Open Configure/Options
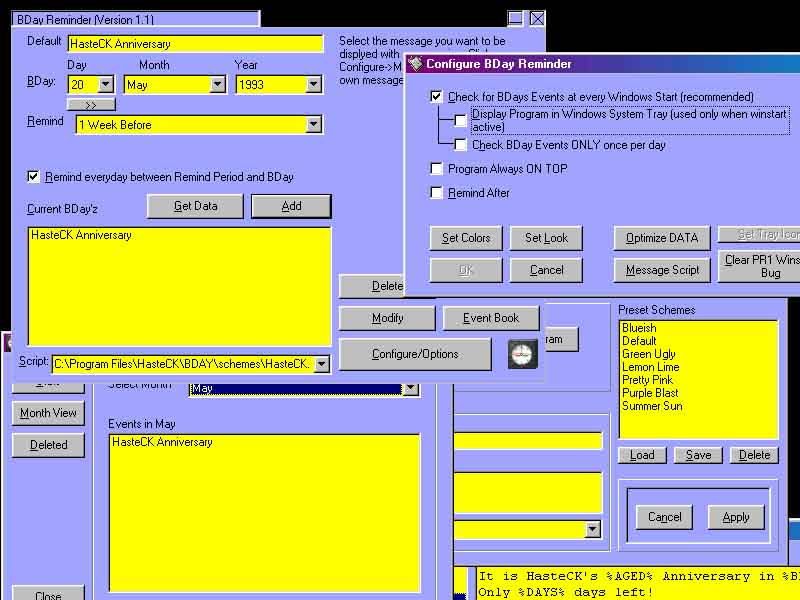Screen dimensions: 800x600 click(415, 354)
